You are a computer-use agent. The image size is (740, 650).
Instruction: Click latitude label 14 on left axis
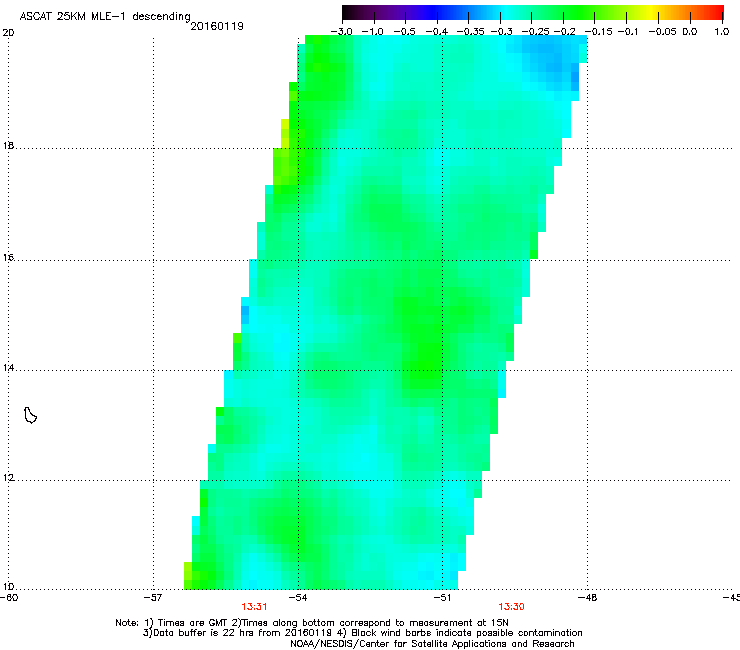8,368
